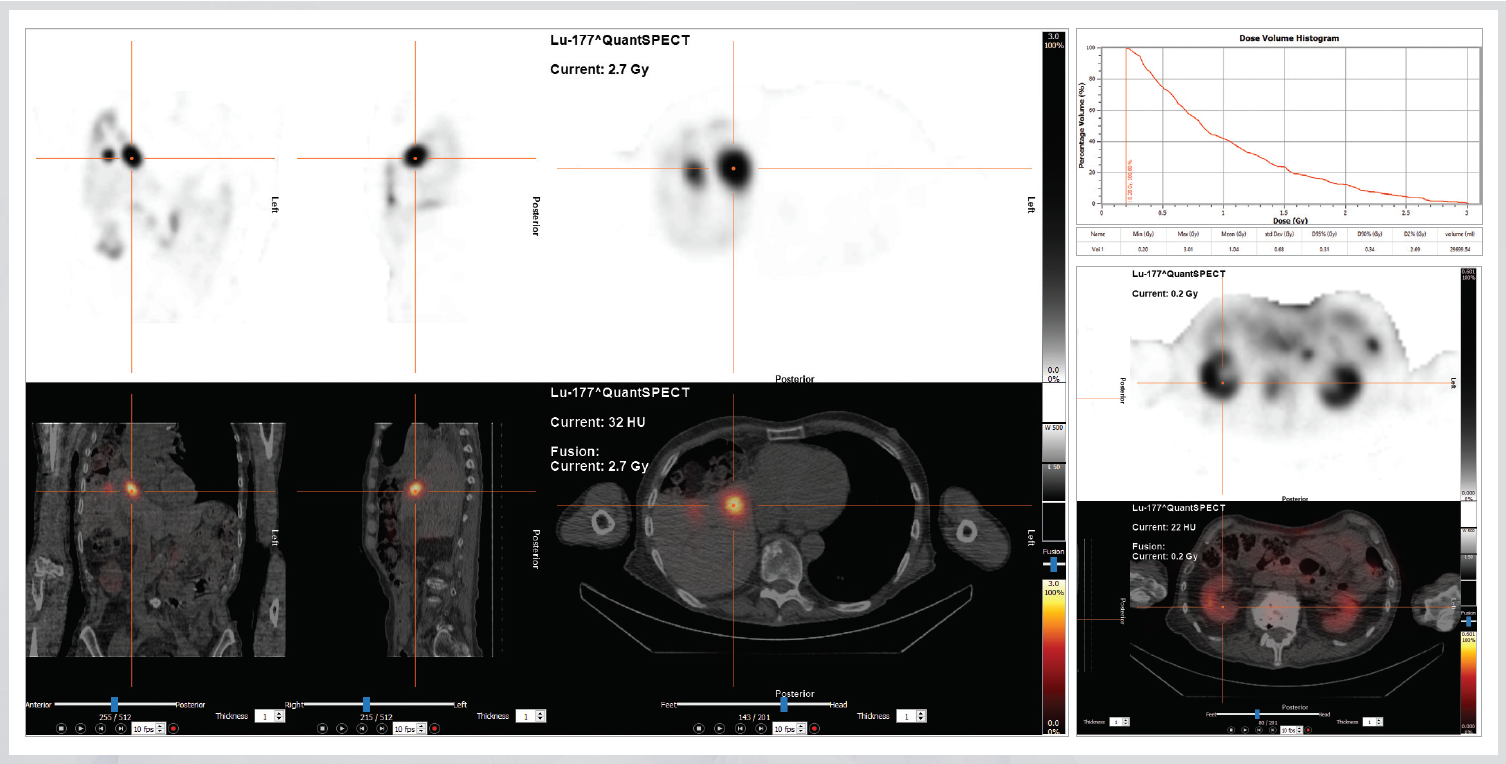
Task: Click main fusion hot-metal color bar
Action: coord(1054,657)
